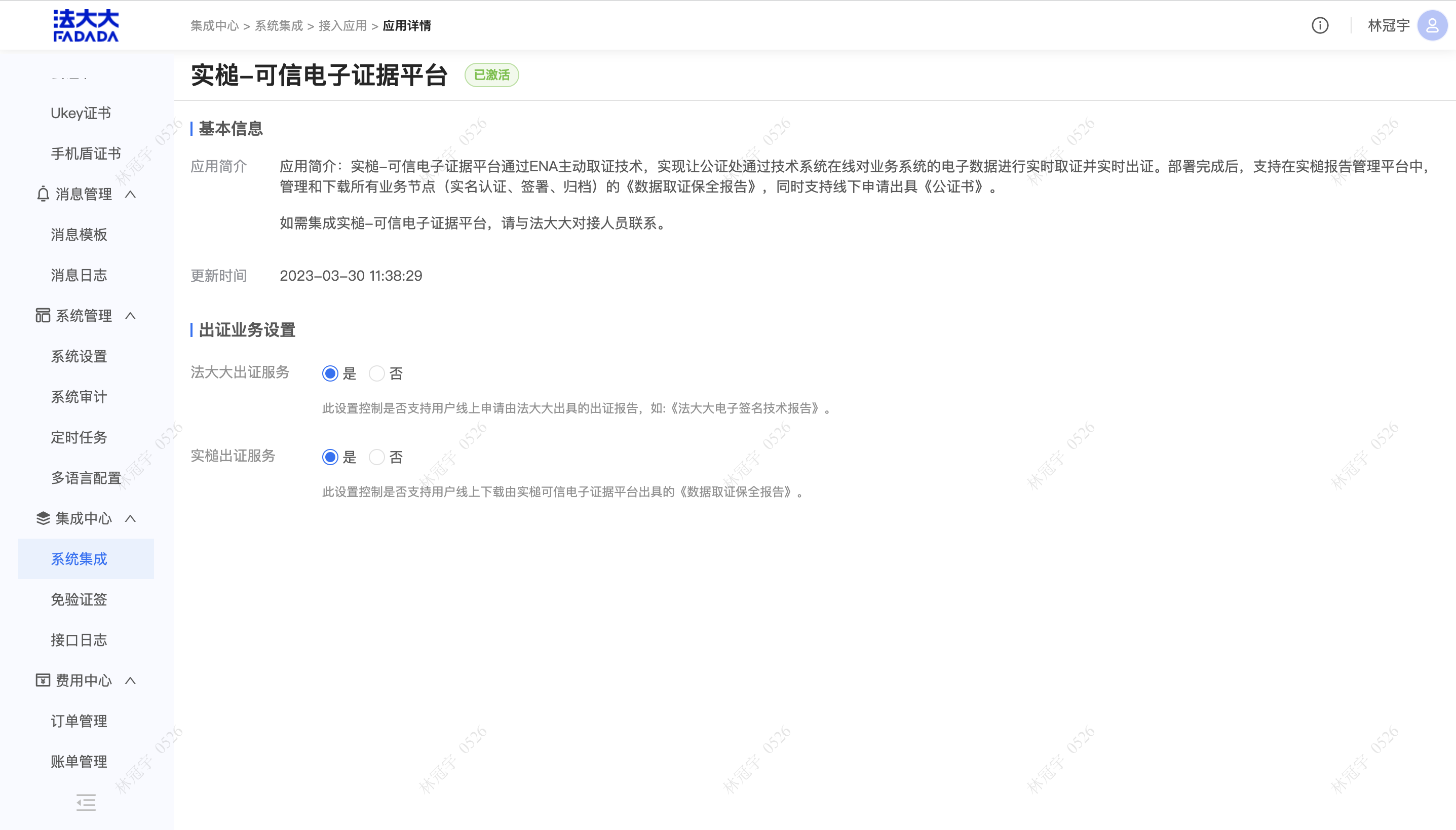The height and width of the screenshot is (830, 1456).
Task: Open 免验证签 in the sidebar
Action: [x=79, y=599]
